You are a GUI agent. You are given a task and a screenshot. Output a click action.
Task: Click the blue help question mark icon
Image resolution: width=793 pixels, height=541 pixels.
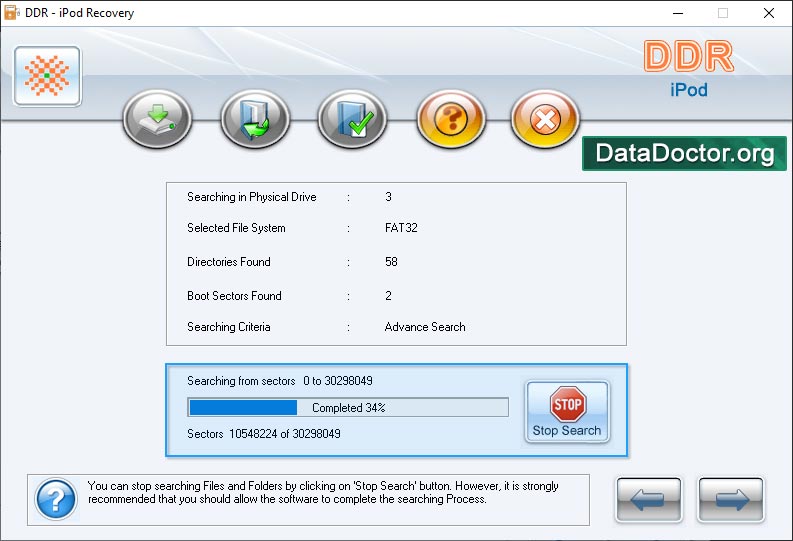56,500
